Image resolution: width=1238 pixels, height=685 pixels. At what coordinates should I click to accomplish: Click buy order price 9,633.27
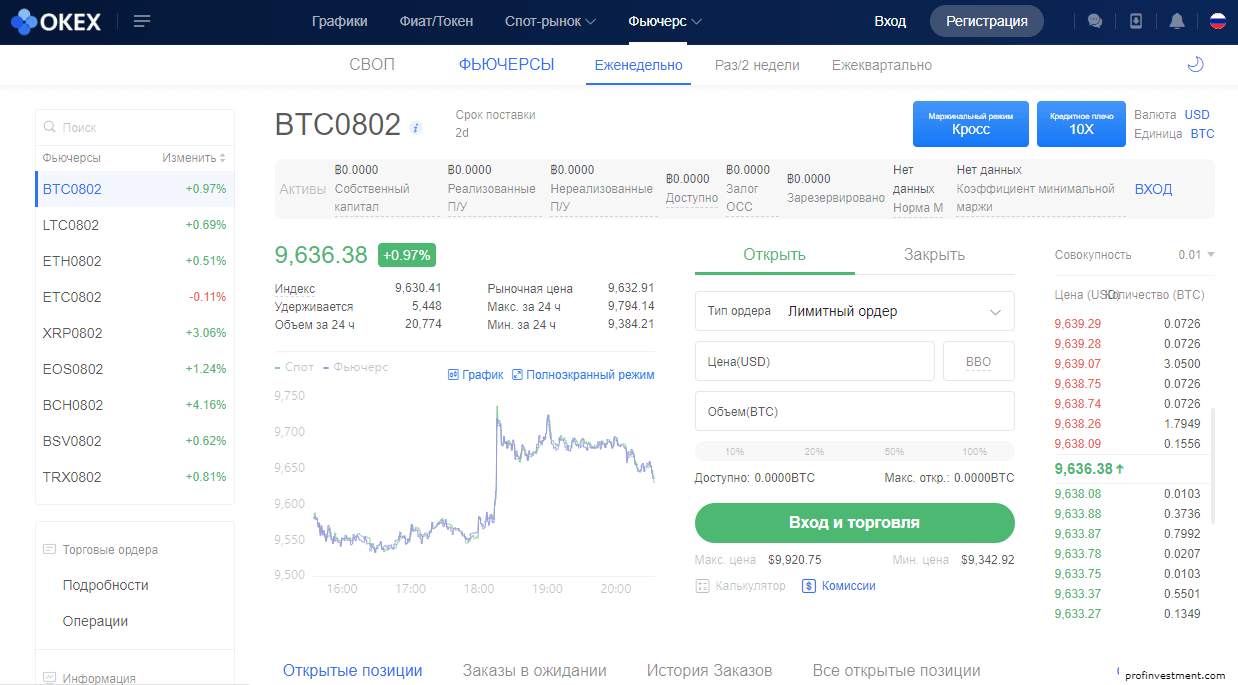click(1078, 614)
